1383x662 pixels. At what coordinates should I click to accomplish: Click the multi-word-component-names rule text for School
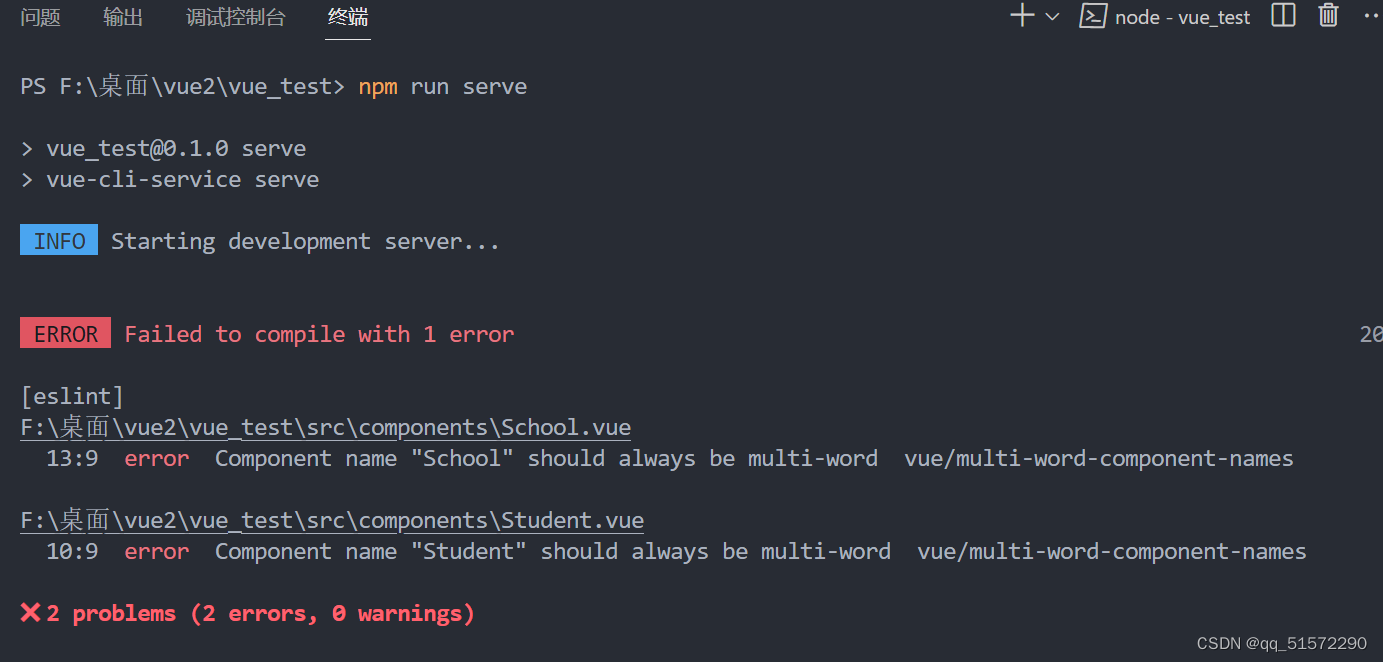pos(1098,458)
